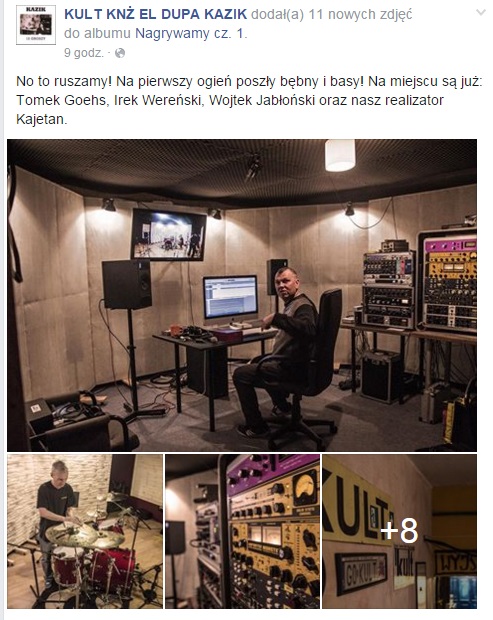The width and height of the screenshot is (493, 620).
Task: Click the iMac monitor in the main photo
Action: pos(230,299)
